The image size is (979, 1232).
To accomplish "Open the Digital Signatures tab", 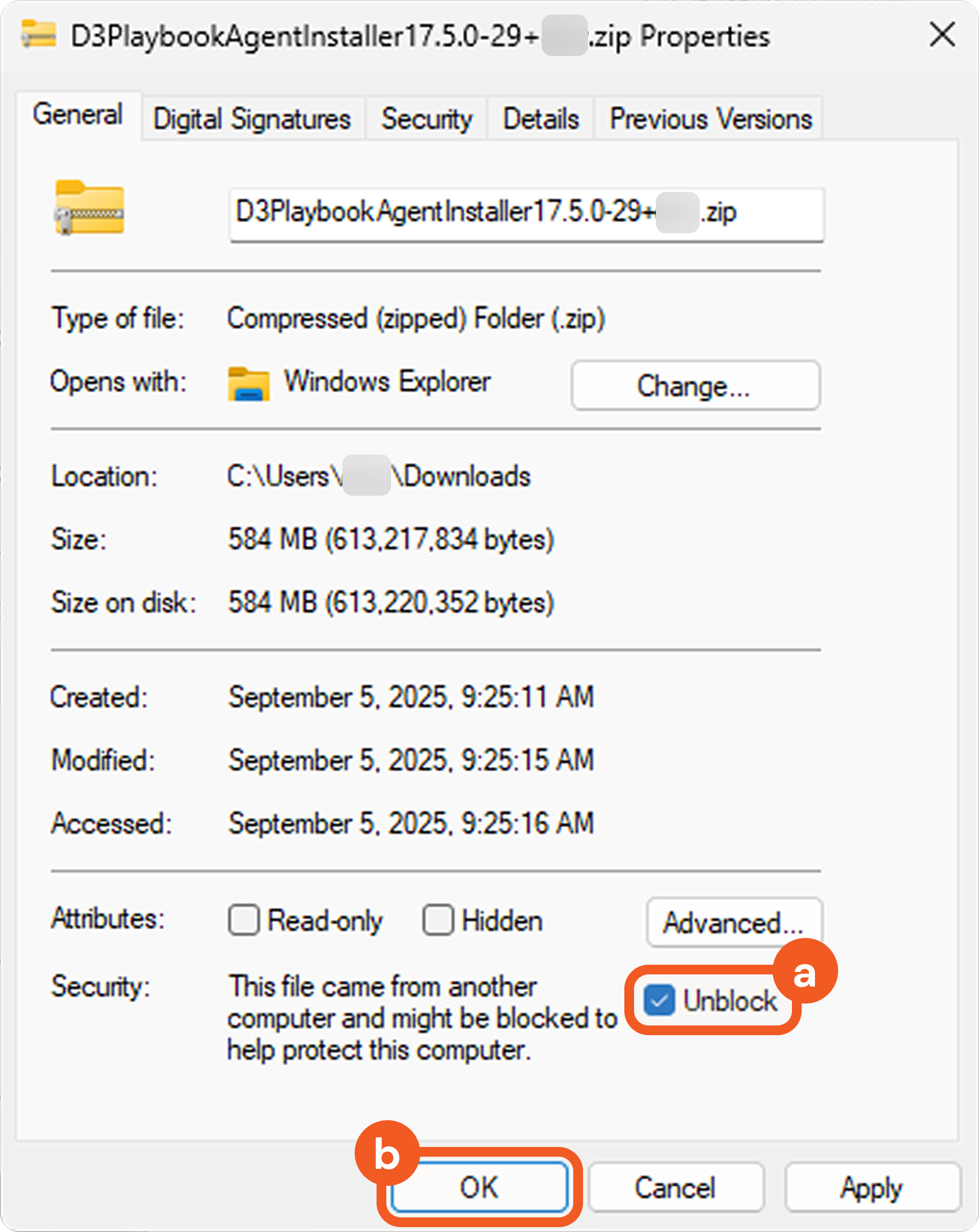I will [252, 119].
